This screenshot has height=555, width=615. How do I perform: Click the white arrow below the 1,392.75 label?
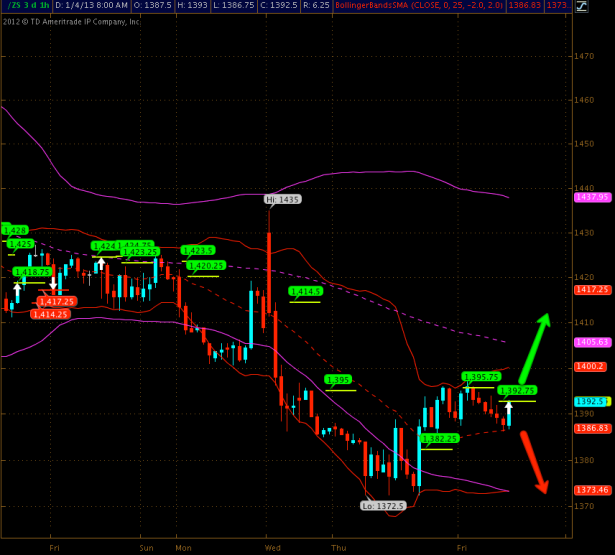pyautogui.click(x=509, y=409)
